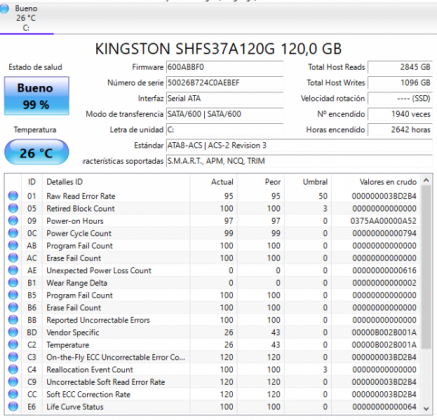The image size is (437, 420).
Task: Click the KINGSTON SHFS37A120G drive title
Action: click(218, 49)
